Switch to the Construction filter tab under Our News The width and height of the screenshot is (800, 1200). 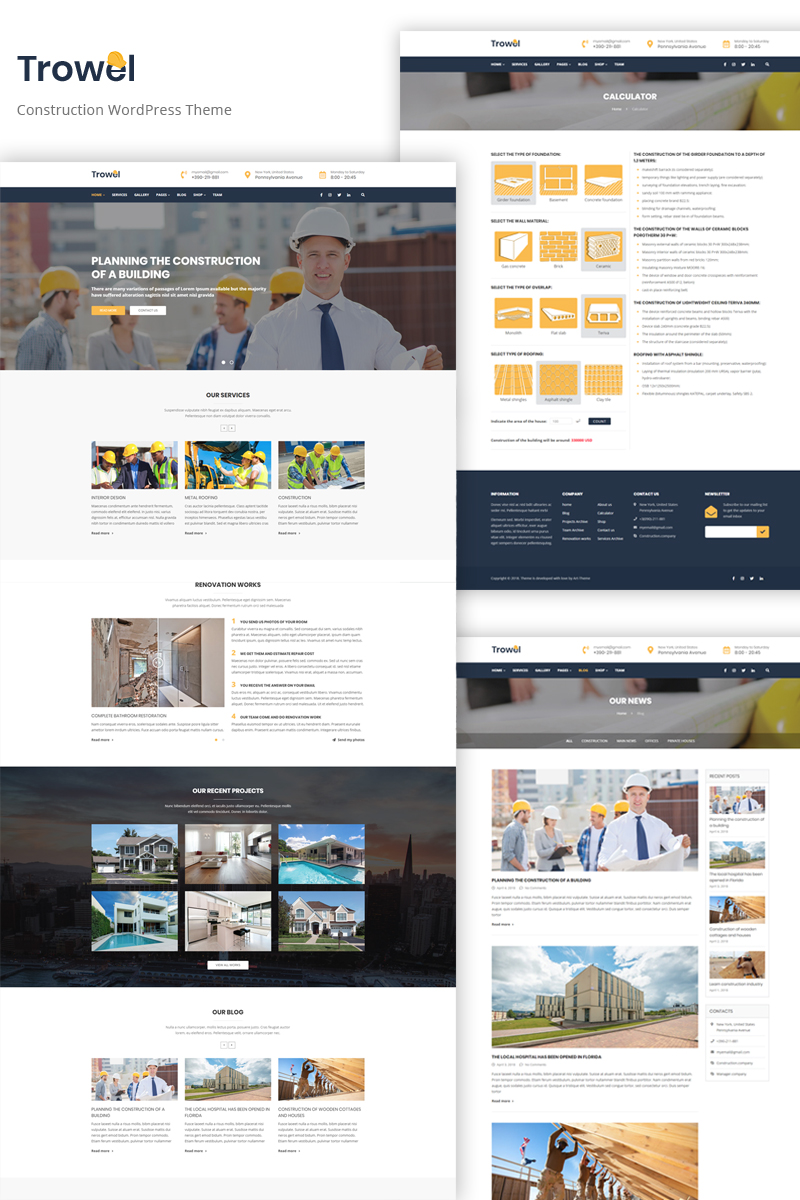(x=594, y=741)
